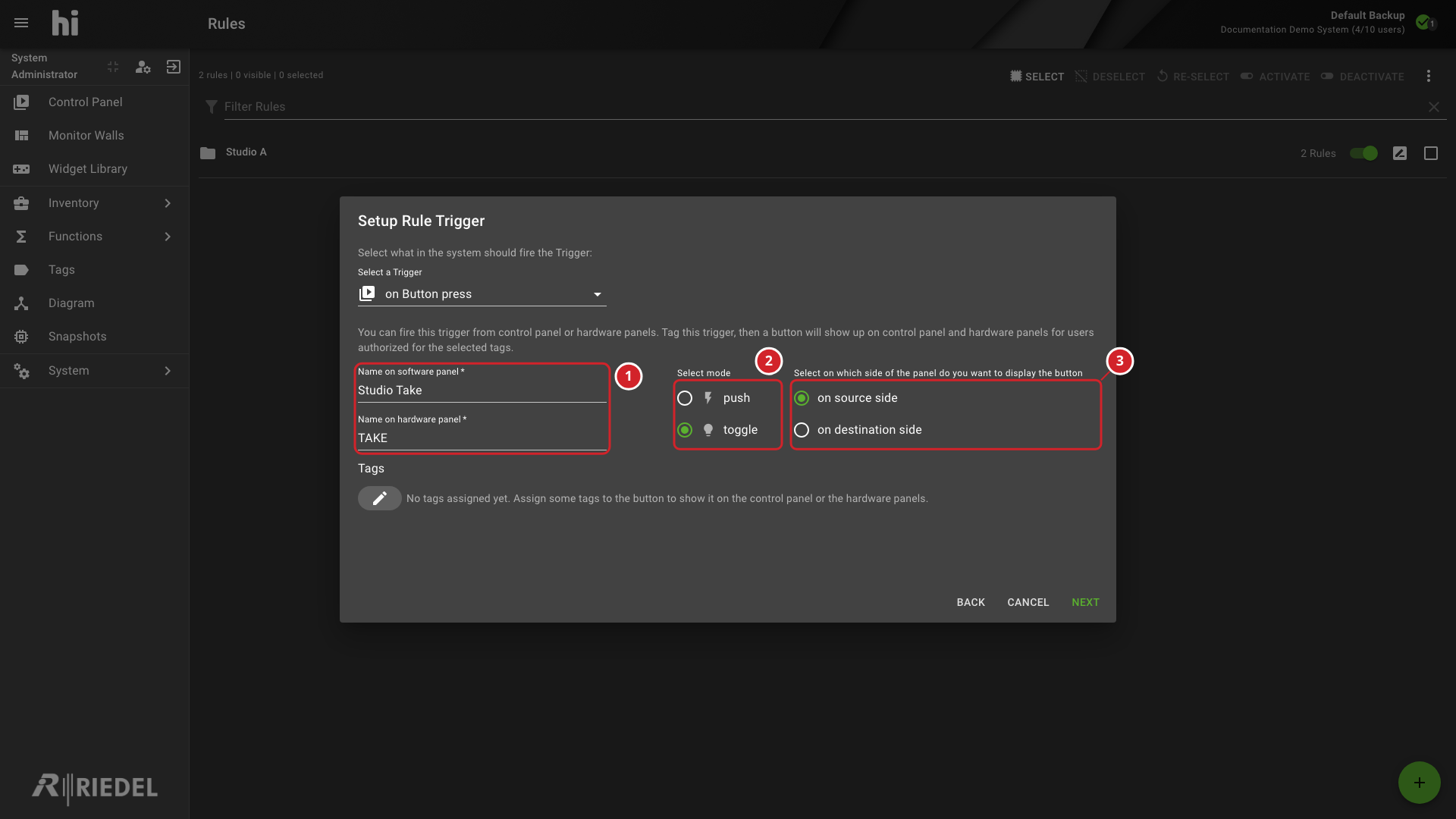Viewport: 1456px width, 819px height.
Task: Choose on source side option
Action: point(802,398)
